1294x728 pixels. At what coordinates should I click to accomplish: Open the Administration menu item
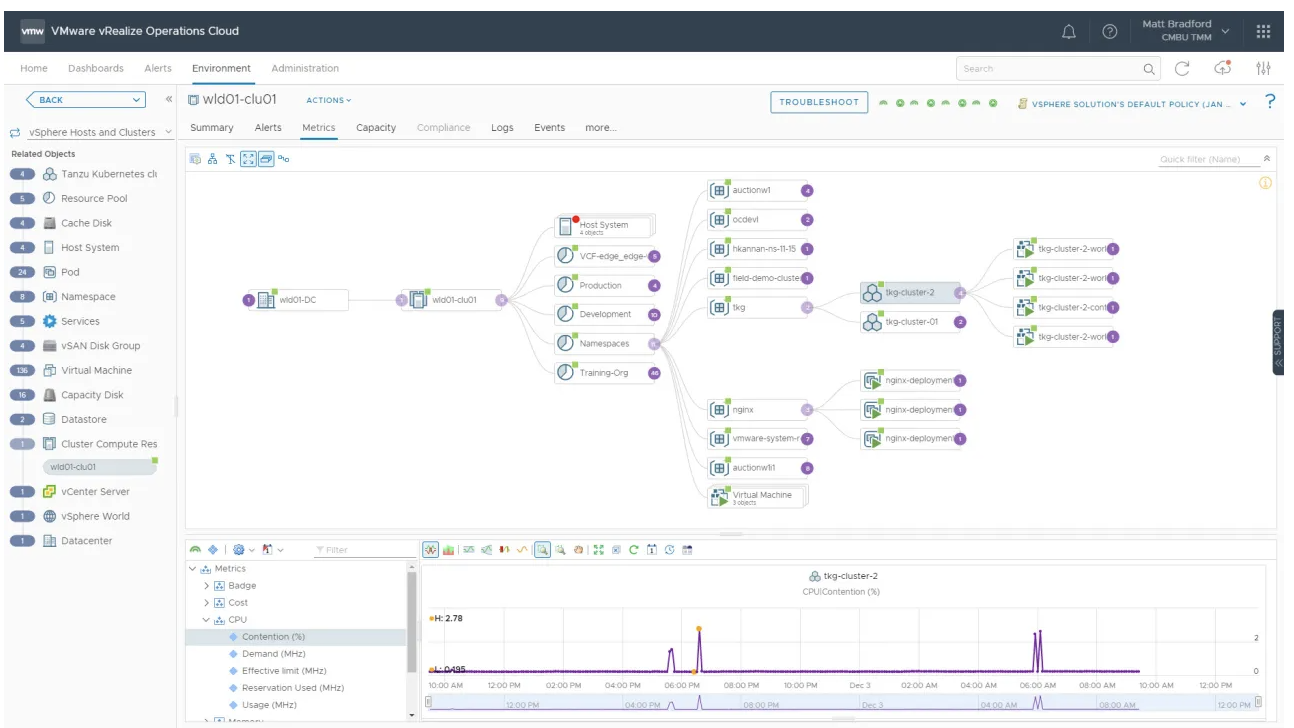coord(305,68)
